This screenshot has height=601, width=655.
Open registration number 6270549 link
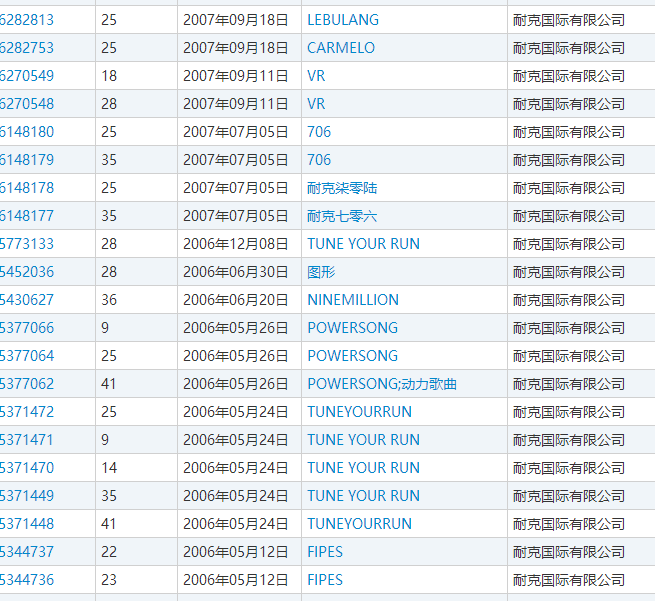point(27,76)
